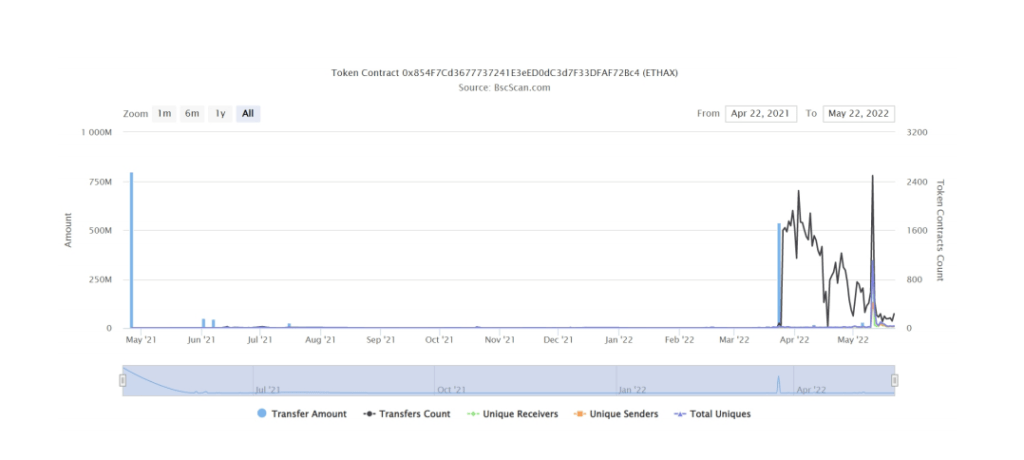Click the 1 000M y-axis label
Image resolution: width=1024 pixels, height=460 pixels.
point(97,132)
